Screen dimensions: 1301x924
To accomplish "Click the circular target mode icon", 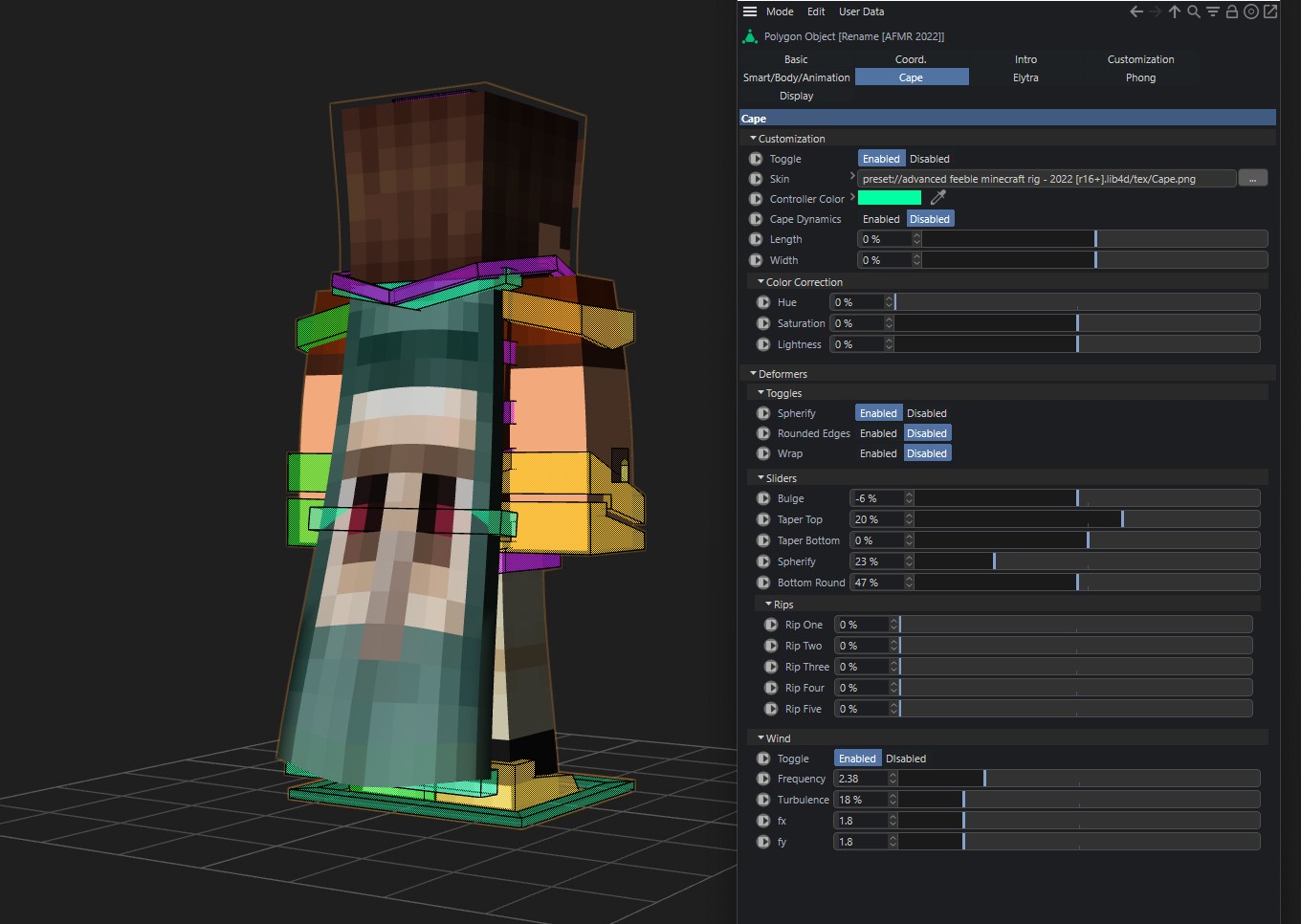I will [x=1251, y=11].
